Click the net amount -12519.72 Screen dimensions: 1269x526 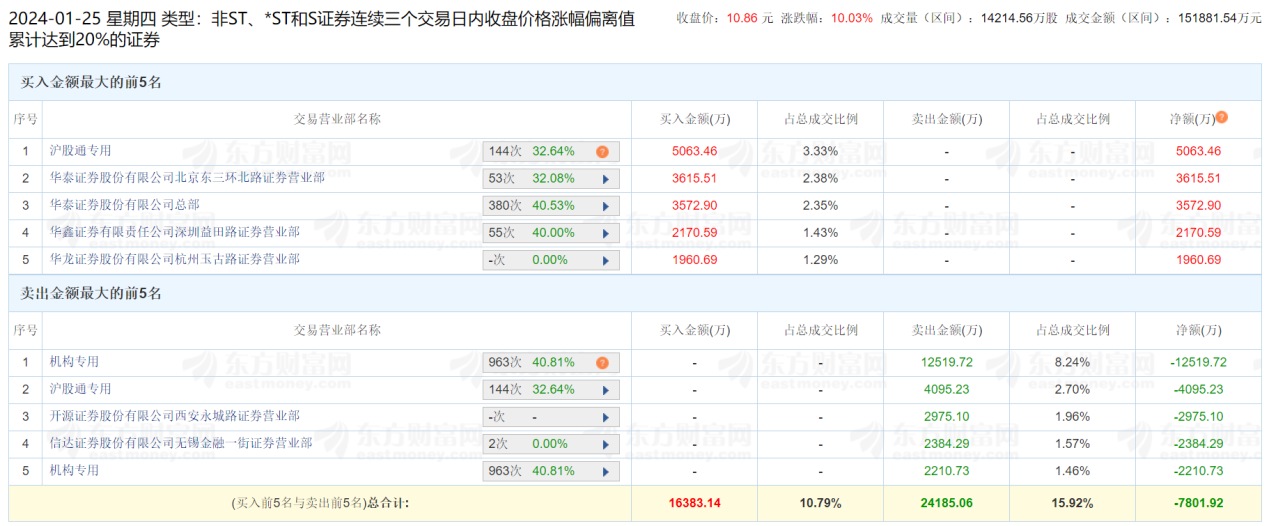[1198, 363]
